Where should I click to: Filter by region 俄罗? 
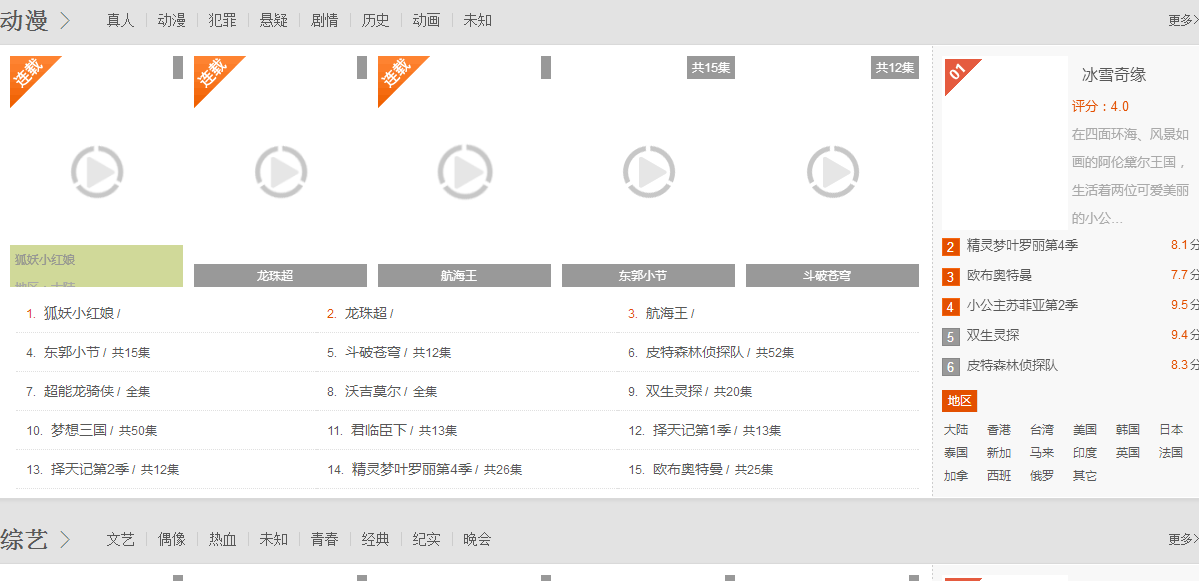tap(1041, 476)
